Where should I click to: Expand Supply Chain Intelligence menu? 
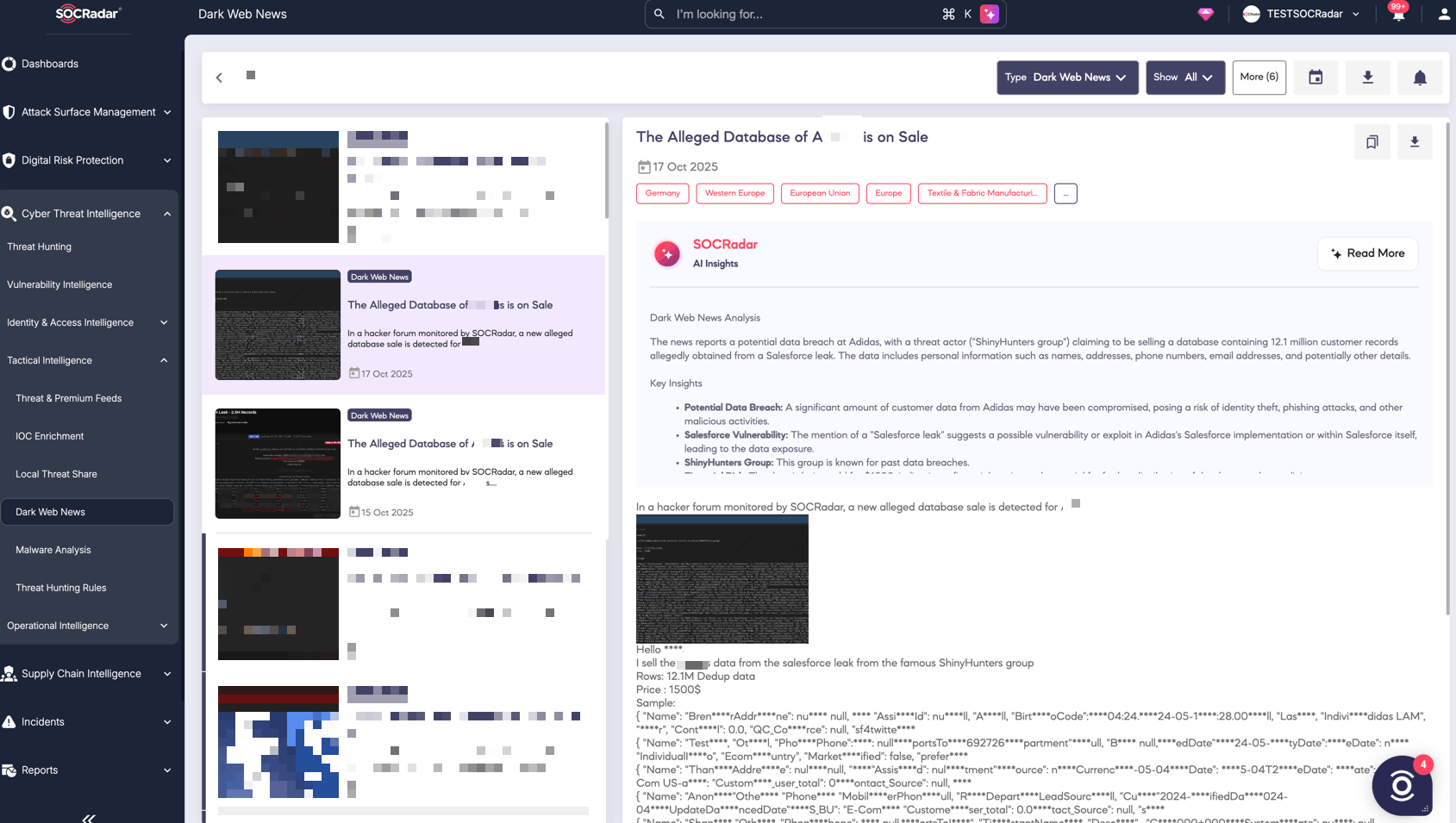tap(167, 674)
